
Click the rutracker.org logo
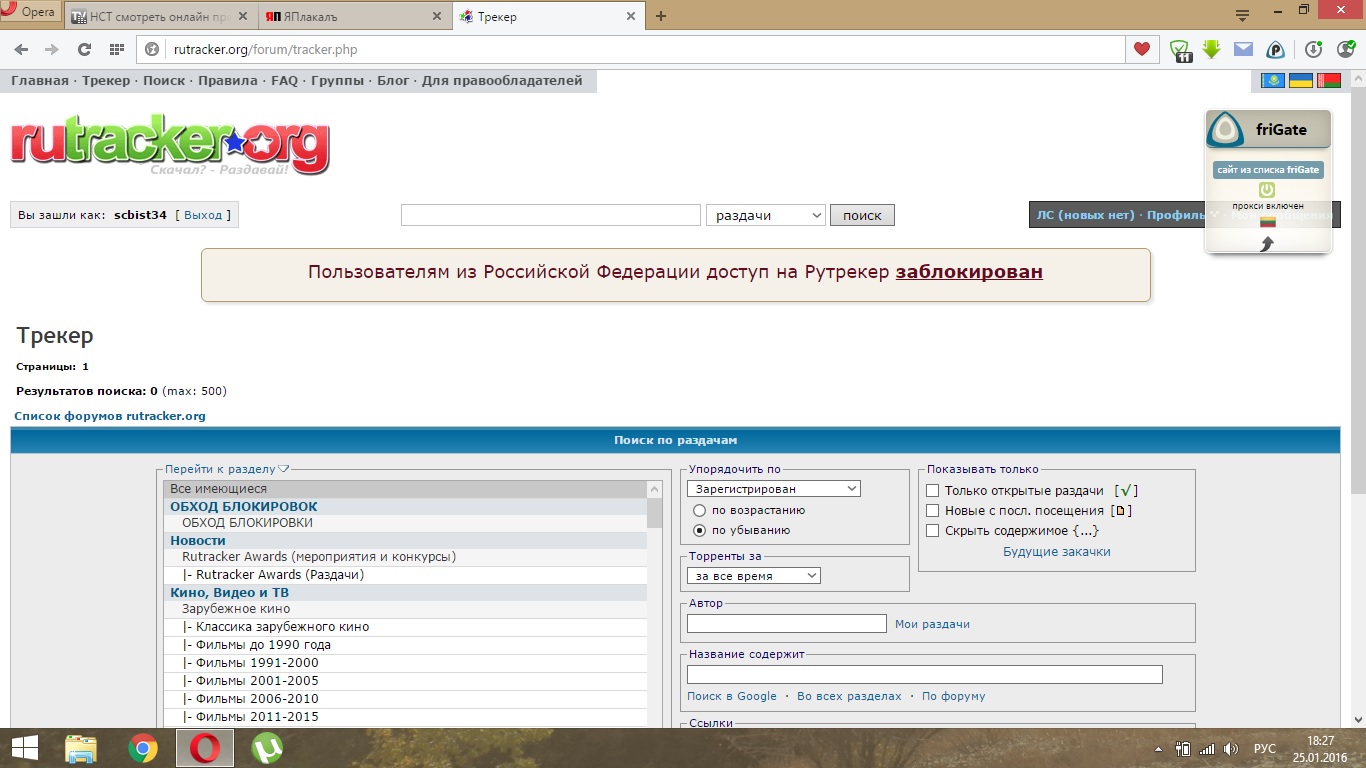click(x=170, y=147)
